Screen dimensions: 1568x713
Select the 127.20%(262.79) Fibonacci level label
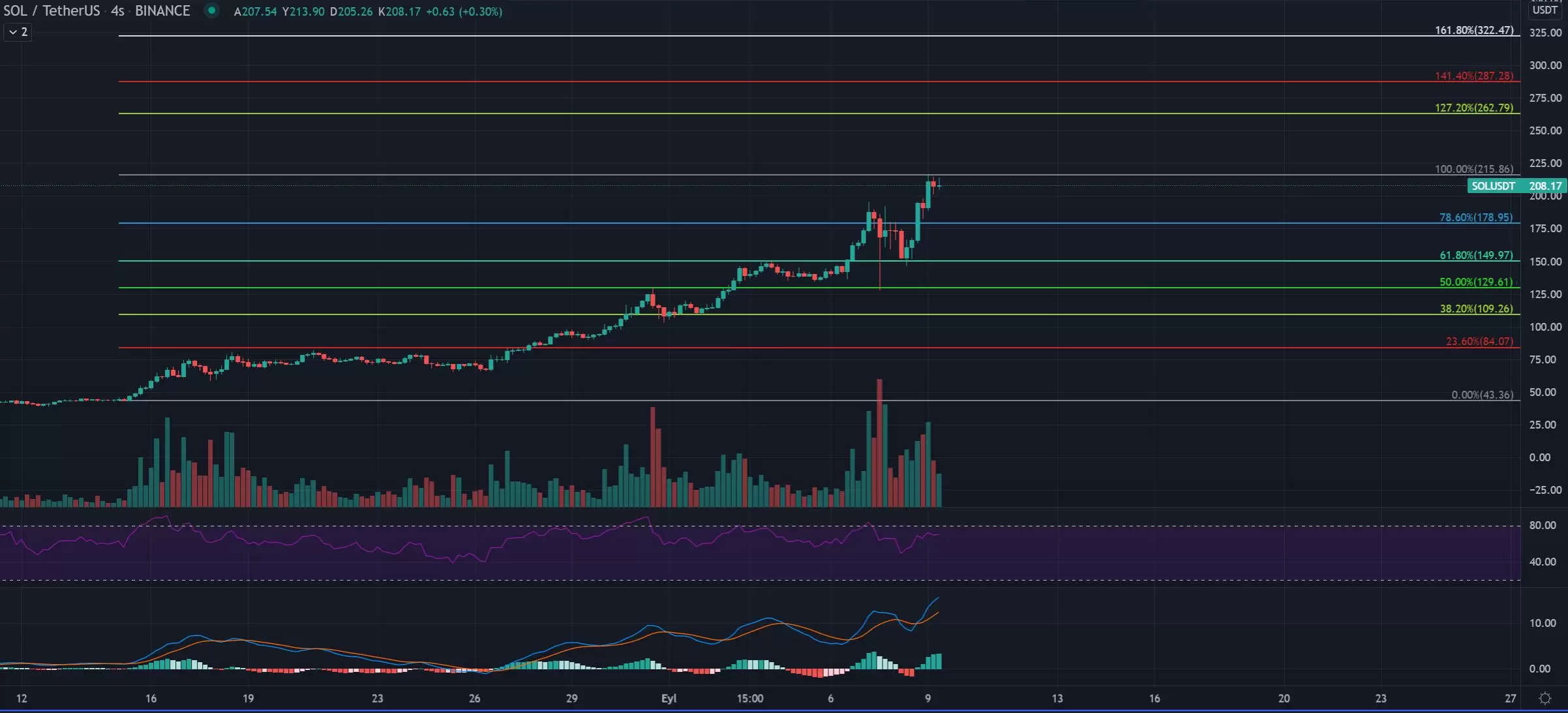click(1473, 108)
